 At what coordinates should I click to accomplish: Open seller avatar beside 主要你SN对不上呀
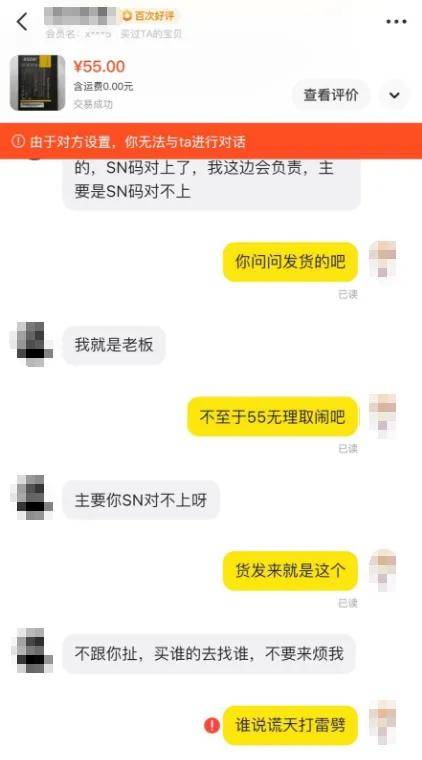click(x=34, y=498)
